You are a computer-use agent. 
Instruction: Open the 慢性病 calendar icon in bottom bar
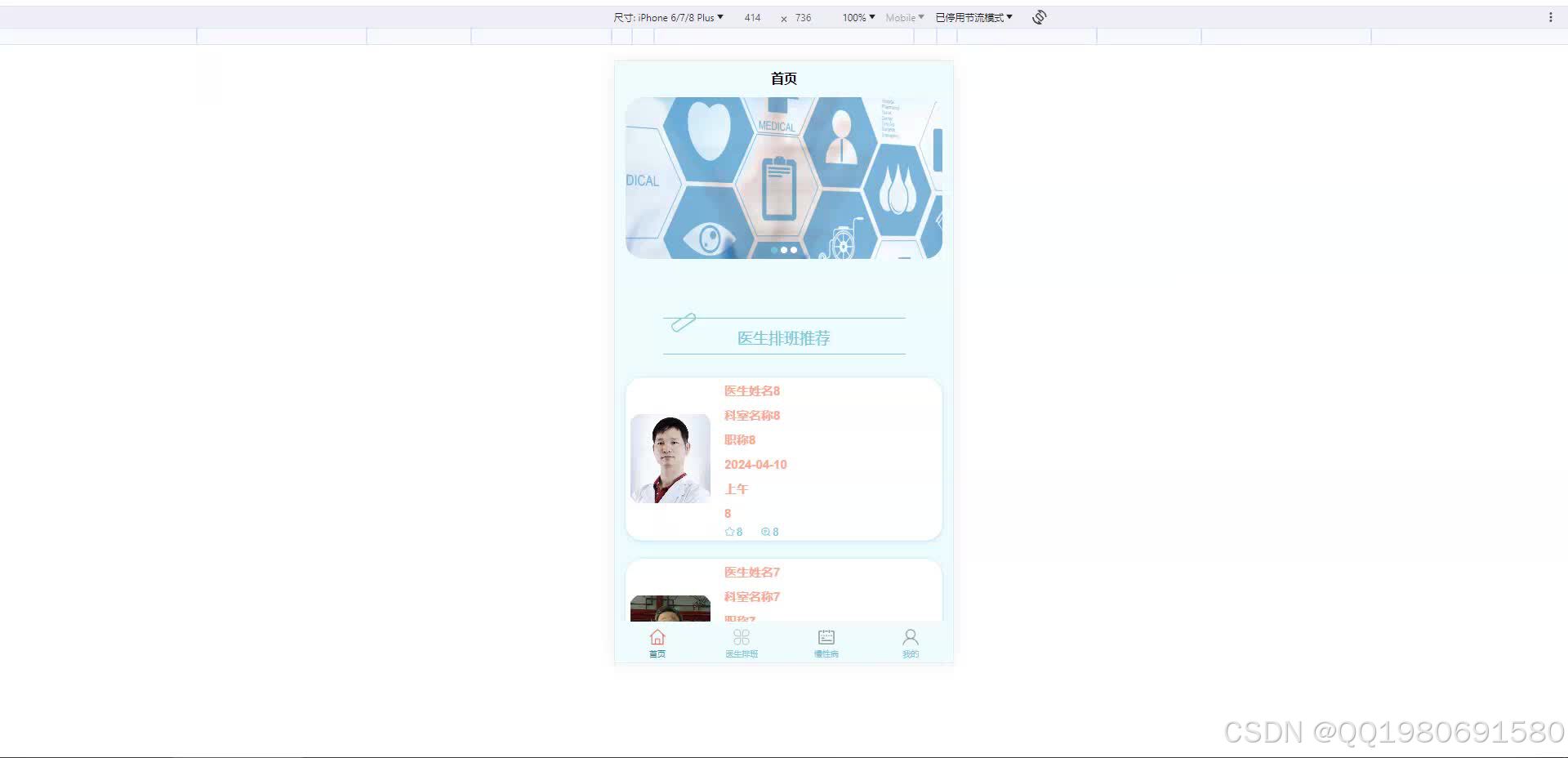click(x=826, y=637)
